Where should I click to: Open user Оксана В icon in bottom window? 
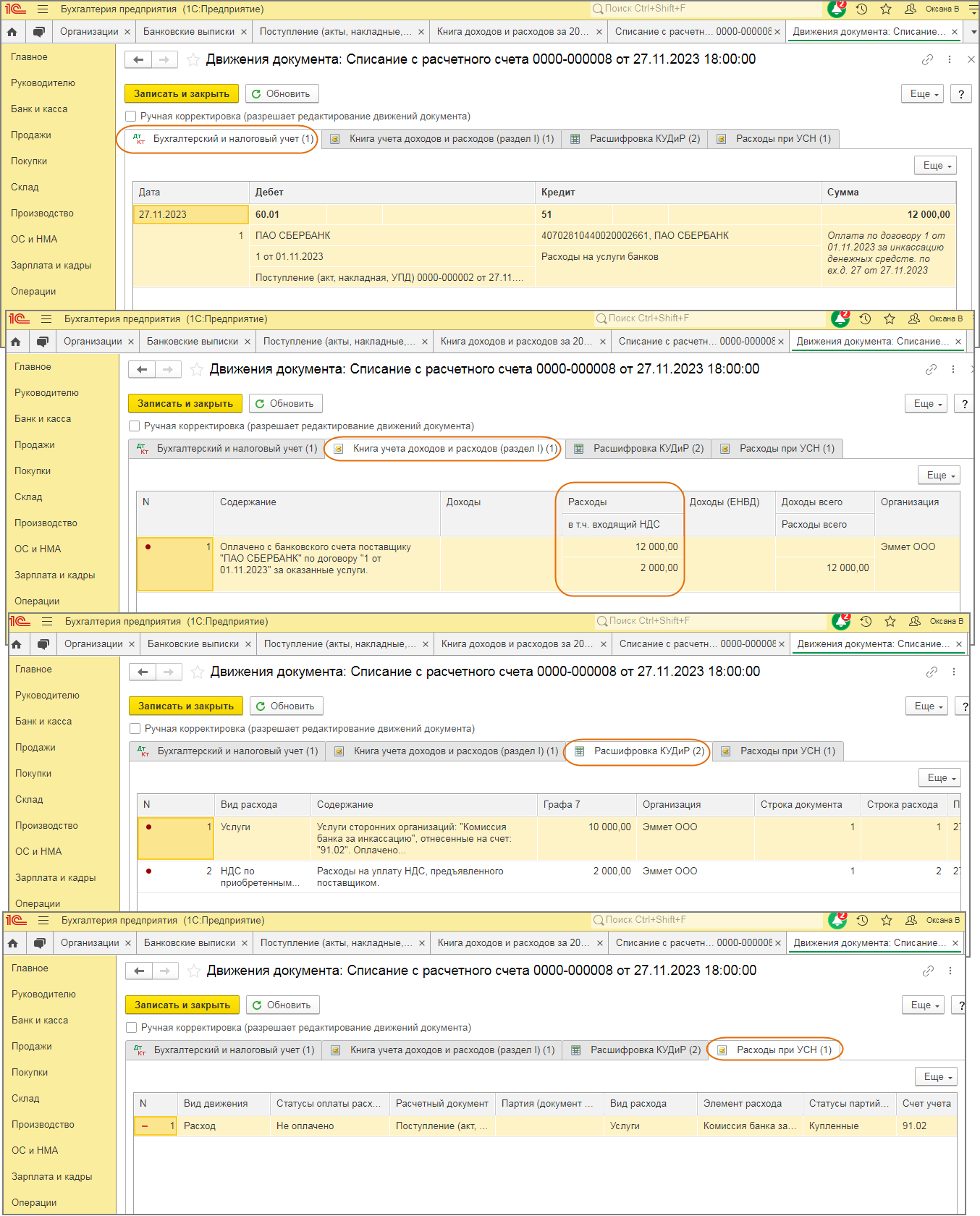pyautogui.click(x=911, y=921)
